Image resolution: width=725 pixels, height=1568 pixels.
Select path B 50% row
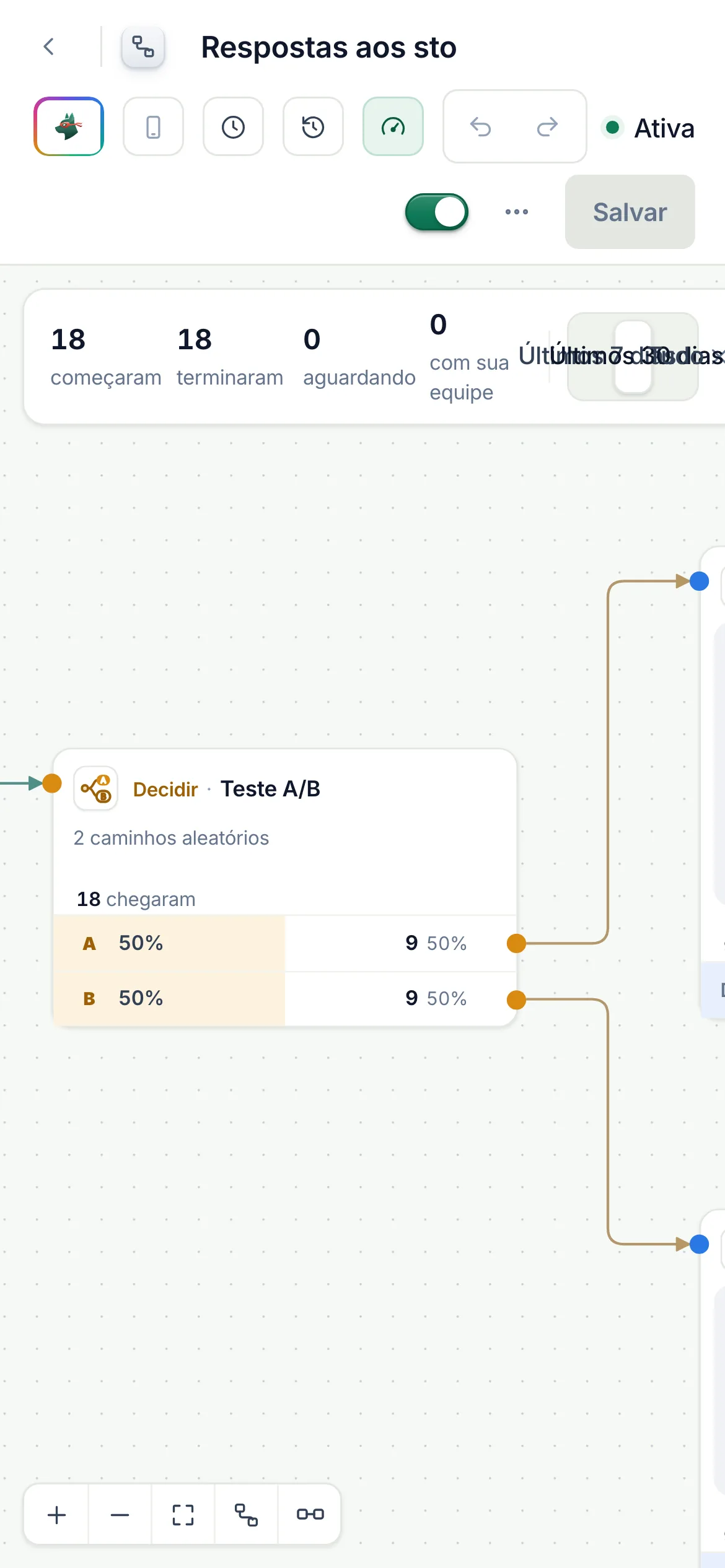tap(285, 998)
